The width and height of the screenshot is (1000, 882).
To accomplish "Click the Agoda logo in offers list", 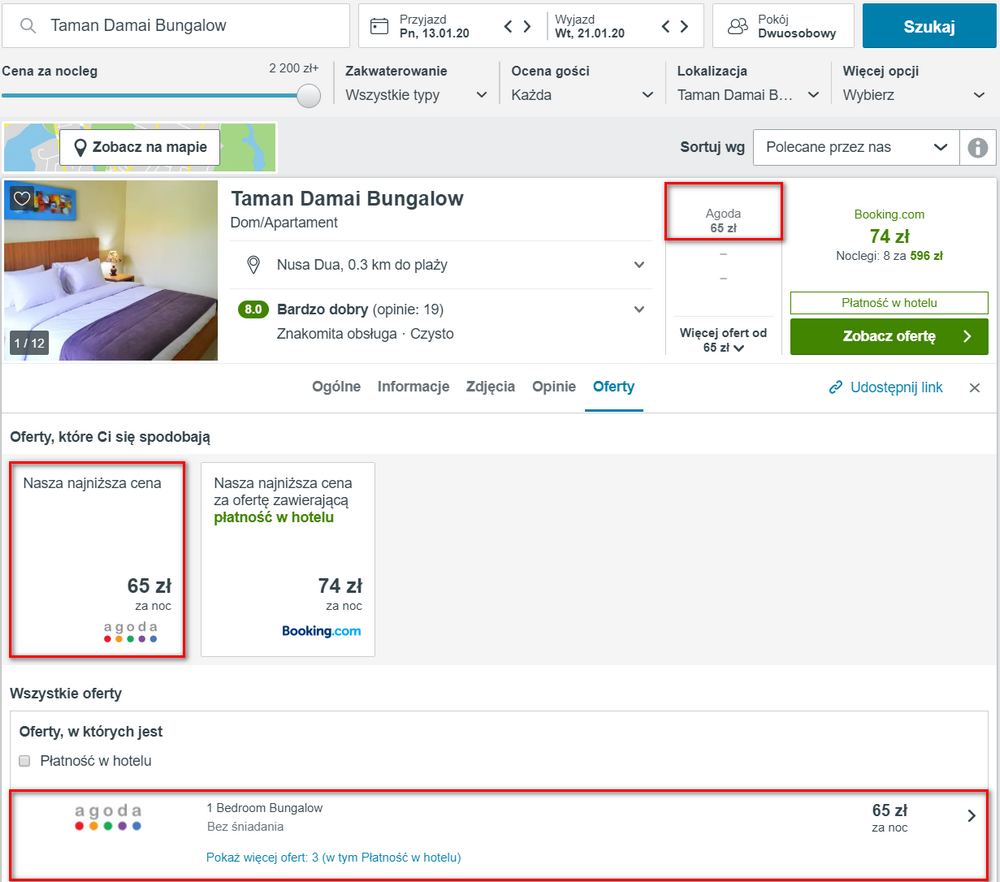I will point(108,817).
